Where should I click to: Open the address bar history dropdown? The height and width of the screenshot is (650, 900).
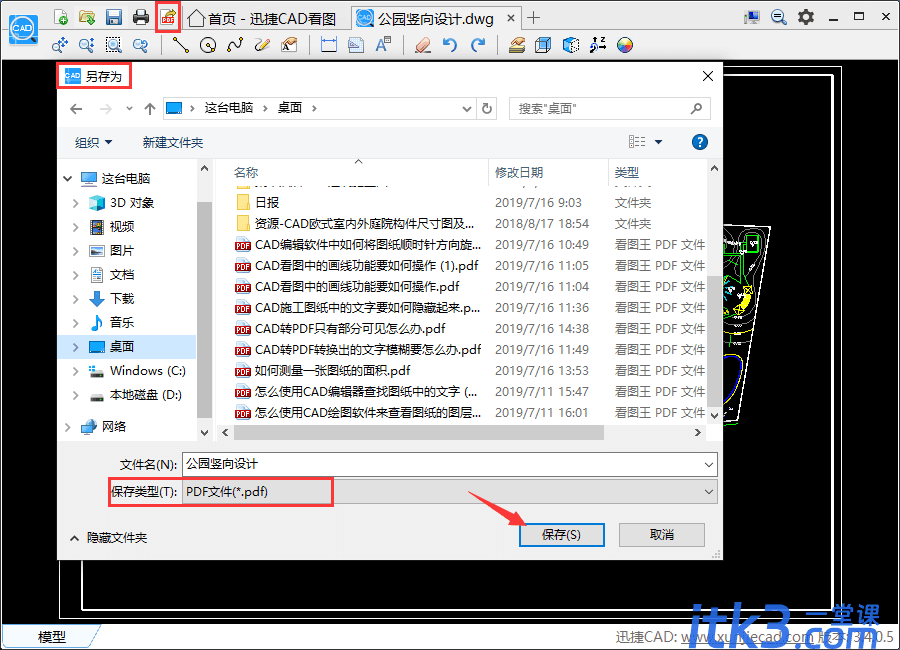pos(467,109)
